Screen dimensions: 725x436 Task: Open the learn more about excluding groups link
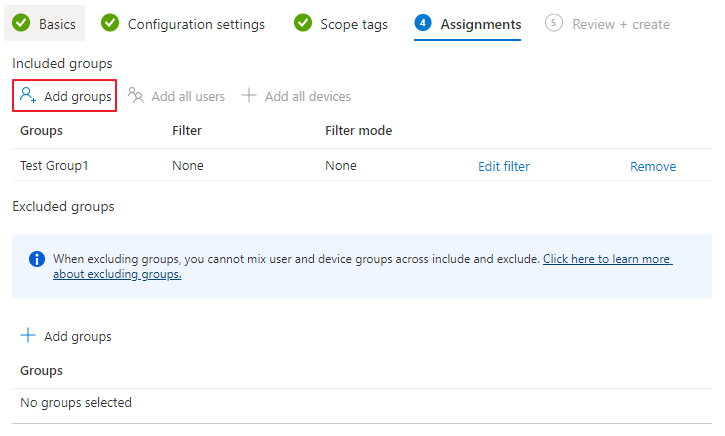point(362,266)
